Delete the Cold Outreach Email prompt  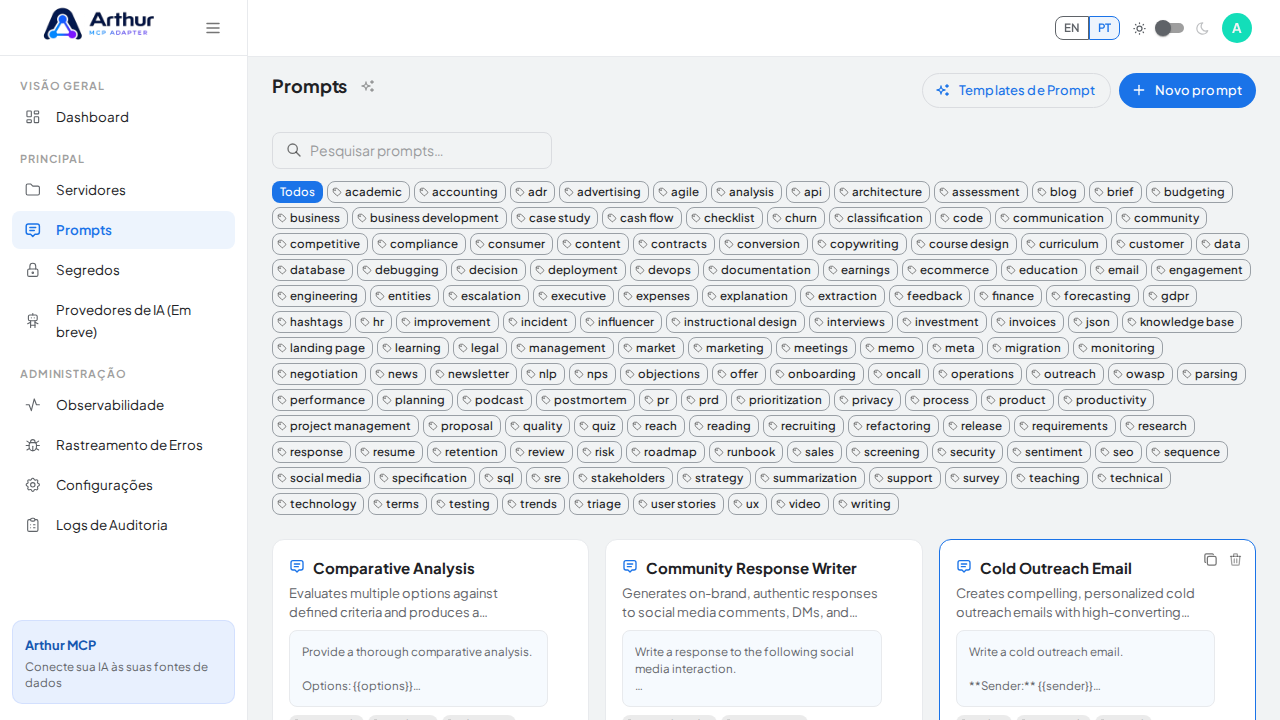pos(1235,559)
